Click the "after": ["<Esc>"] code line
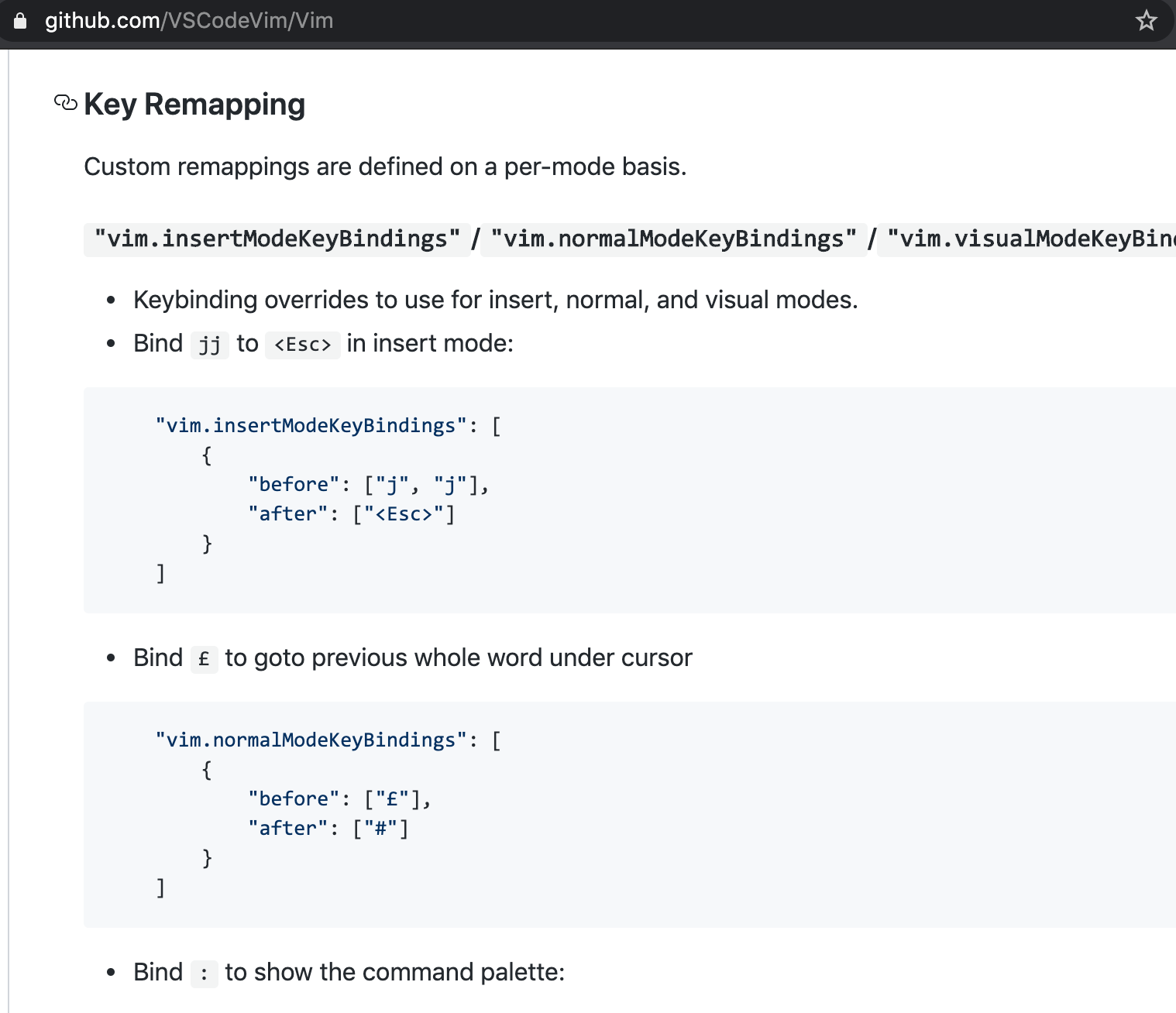1176x1013 pixels. [x=352, y=514]
